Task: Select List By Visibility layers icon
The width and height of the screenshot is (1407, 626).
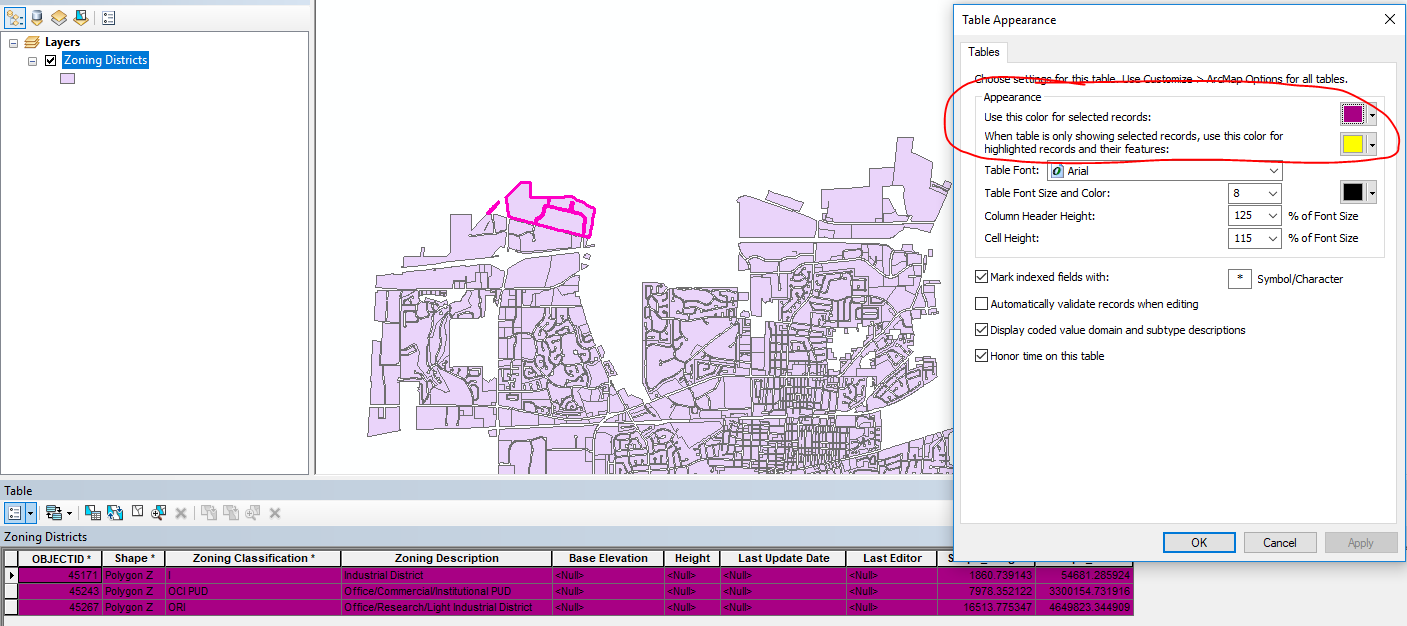Action: coord(59,17)
